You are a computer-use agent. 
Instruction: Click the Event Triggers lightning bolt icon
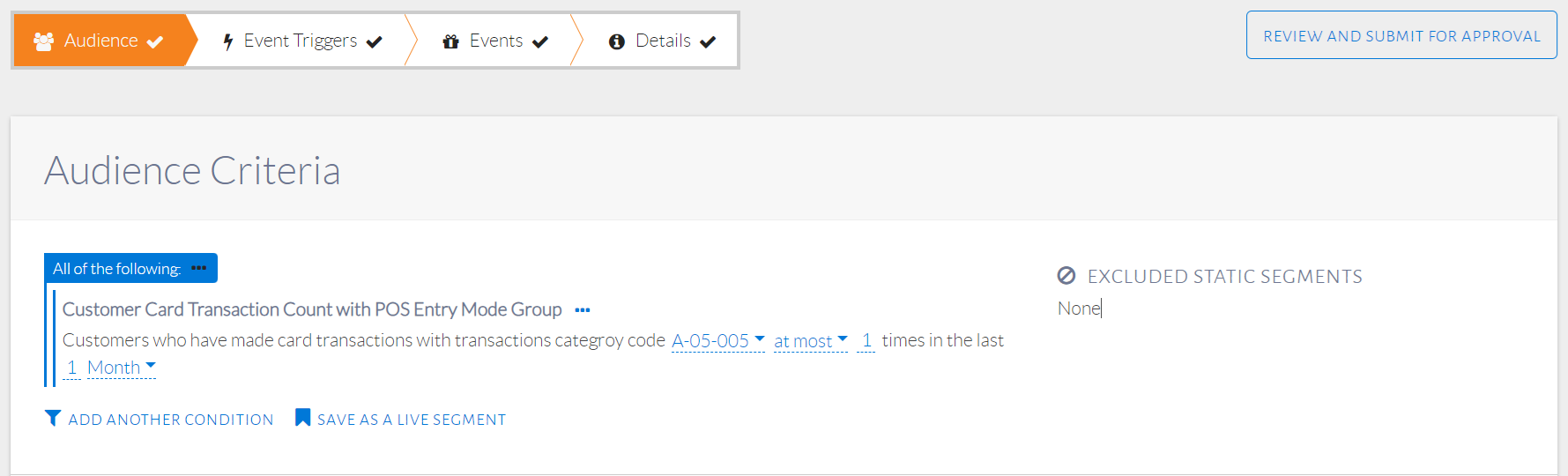228,41
